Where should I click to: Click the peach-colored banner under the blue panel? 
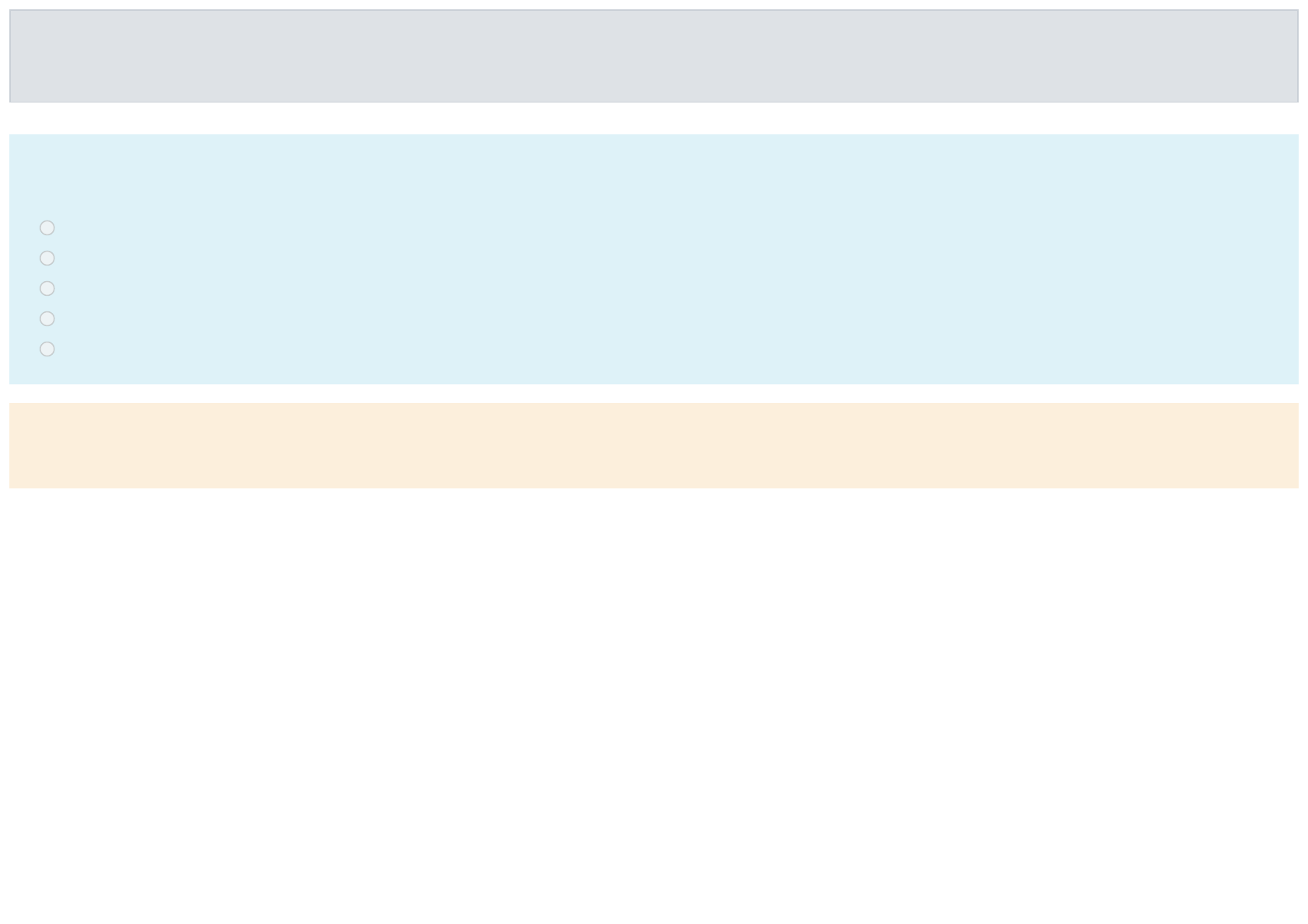point(654,446)
